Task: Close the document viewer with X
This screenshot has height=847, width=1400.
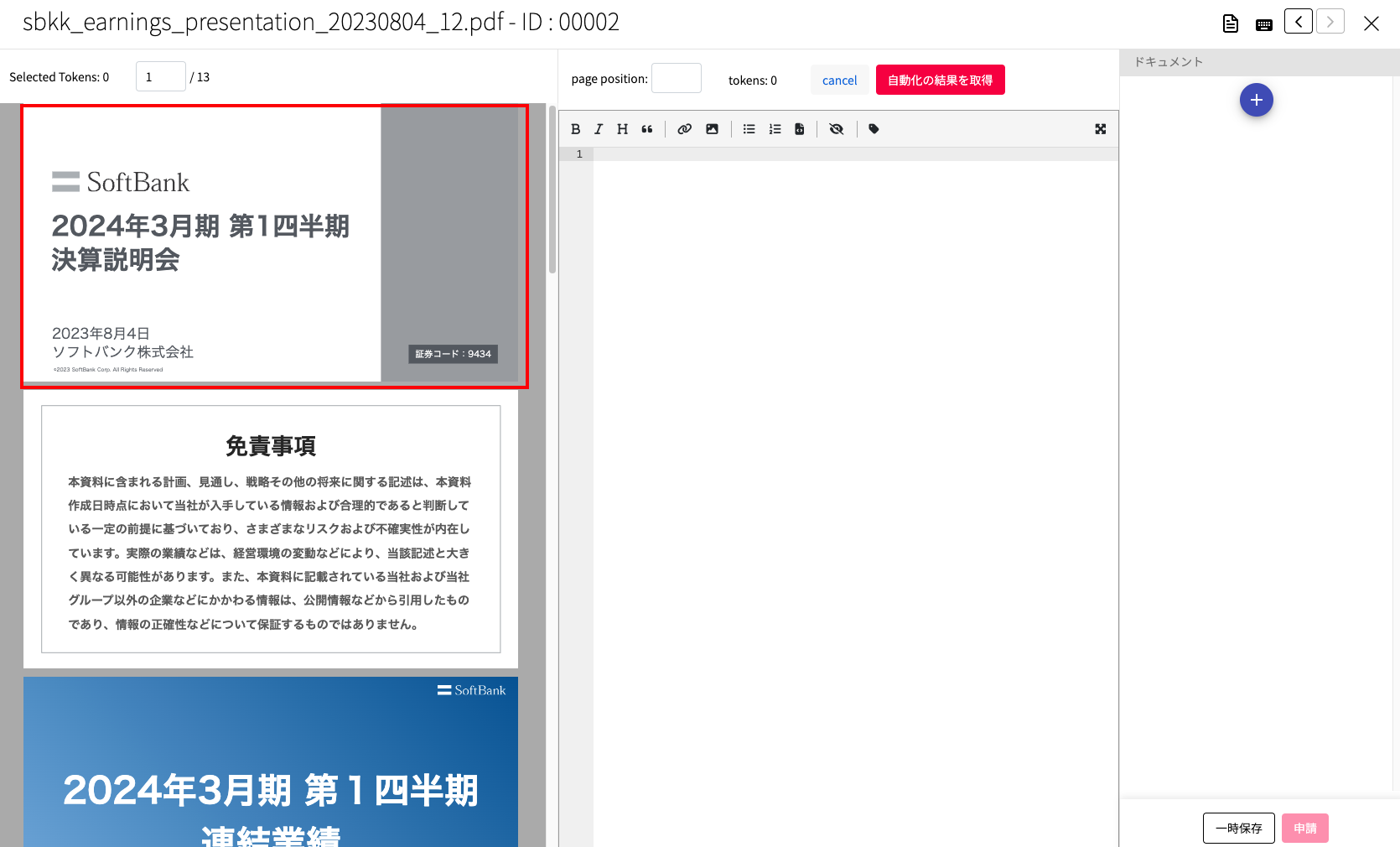Action: coord(1371,23)
